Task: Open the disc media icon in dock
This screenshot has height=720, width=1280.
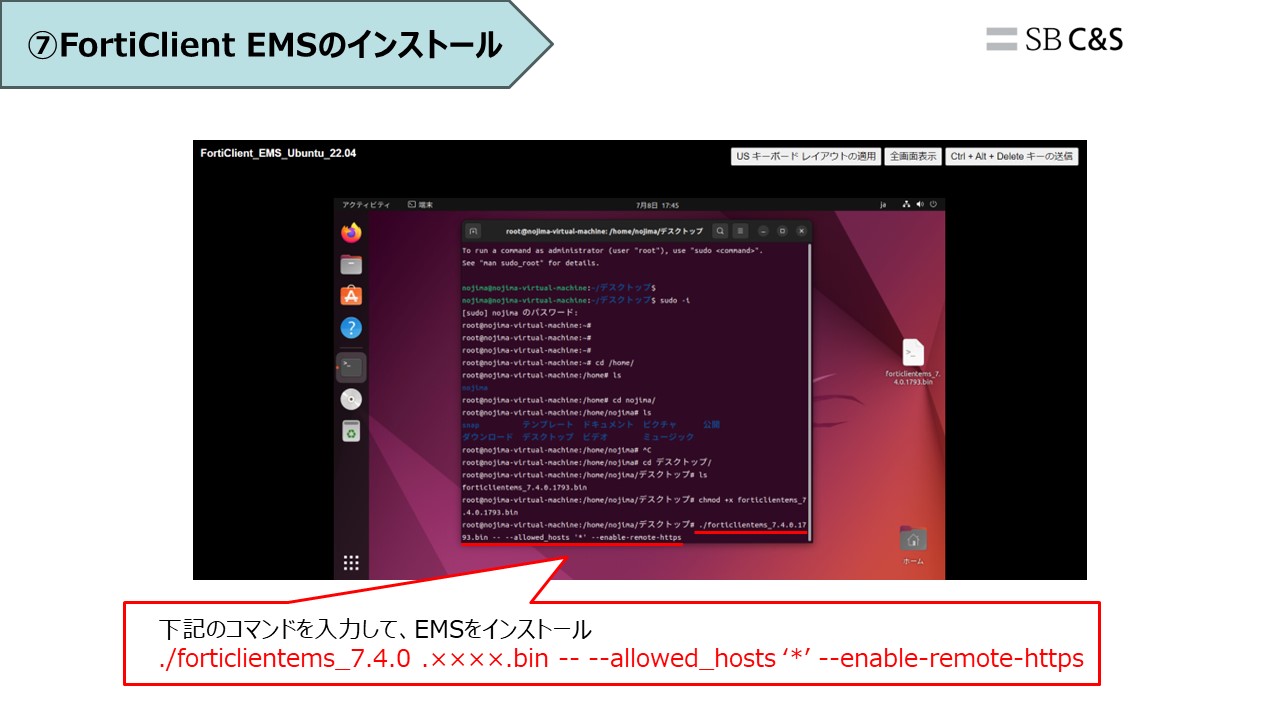Action: (x=351, y=399)
